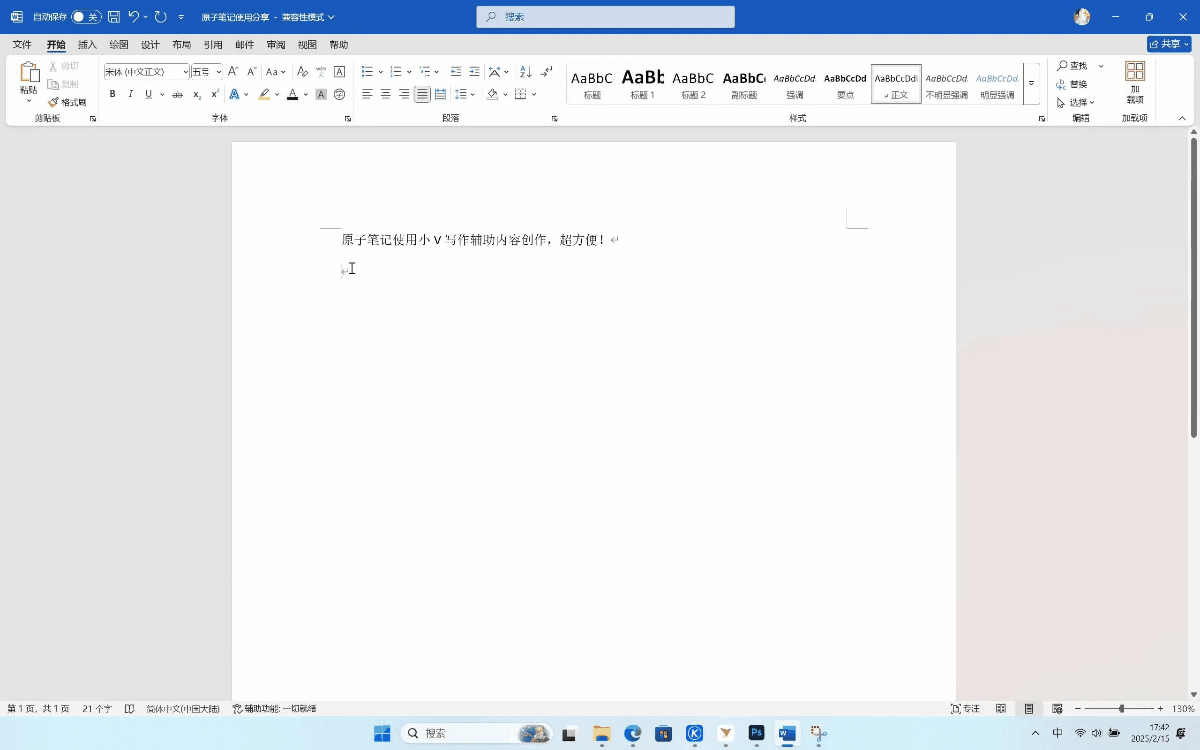Switch to the 布局 (Layout) tab

(181, 45)
